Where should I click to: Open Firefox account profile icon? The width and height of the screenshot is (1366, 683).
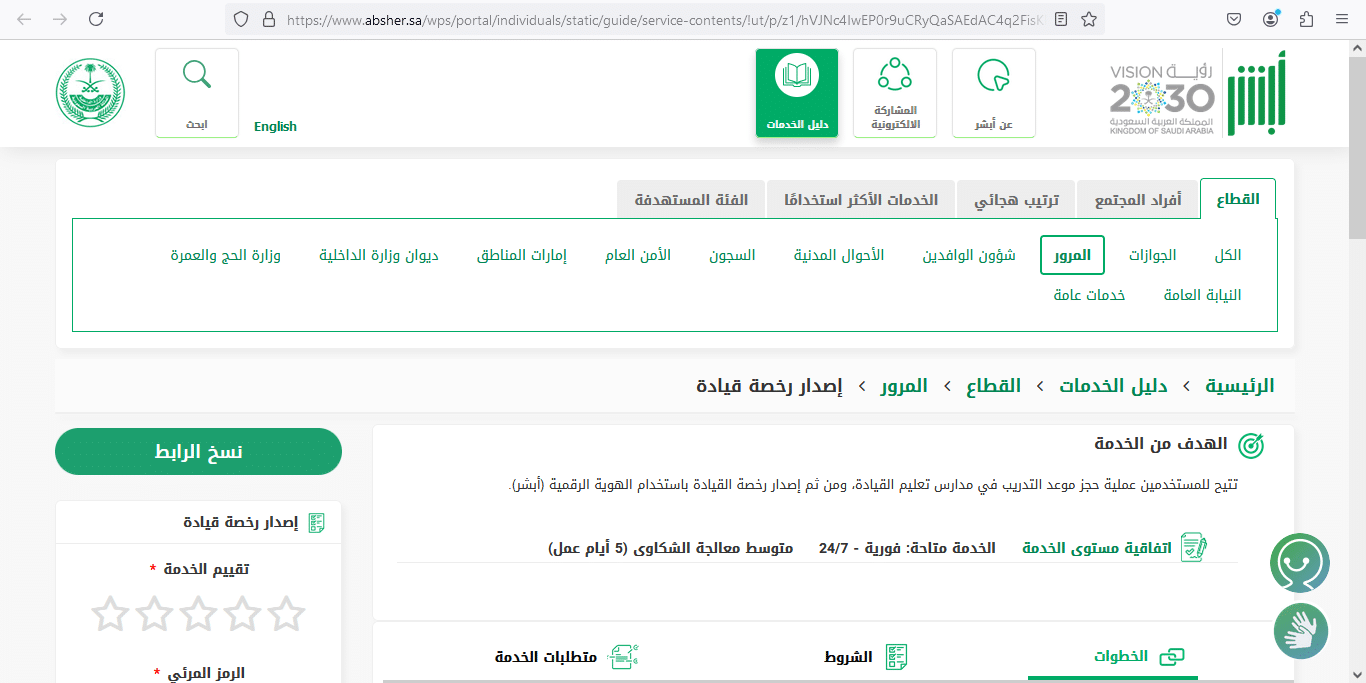1271,19
